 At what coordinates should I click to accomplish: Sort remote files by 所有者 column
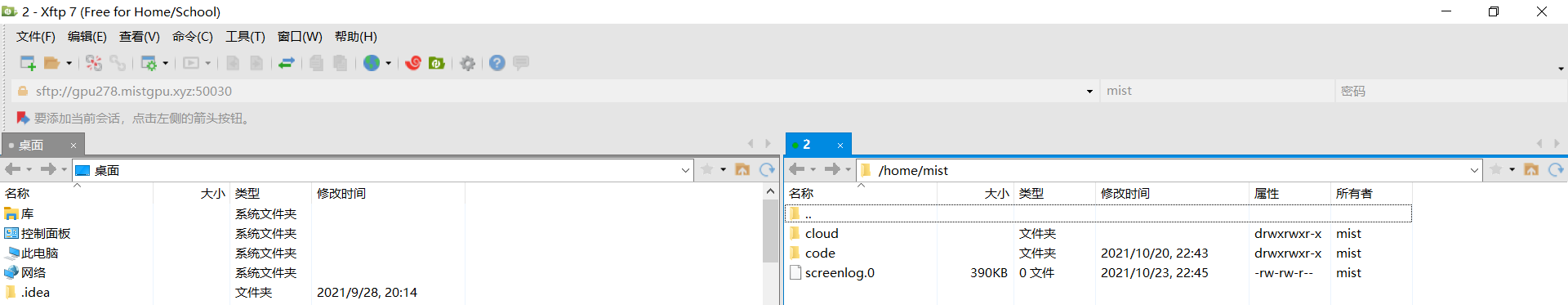click(1371, 194)
